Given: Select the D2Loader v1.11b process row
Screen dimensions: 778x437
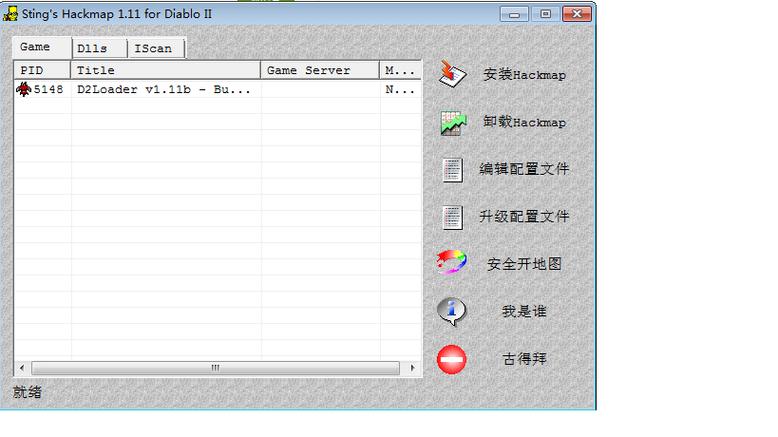Looking at the screenshot, I should (x=163, y=90).
